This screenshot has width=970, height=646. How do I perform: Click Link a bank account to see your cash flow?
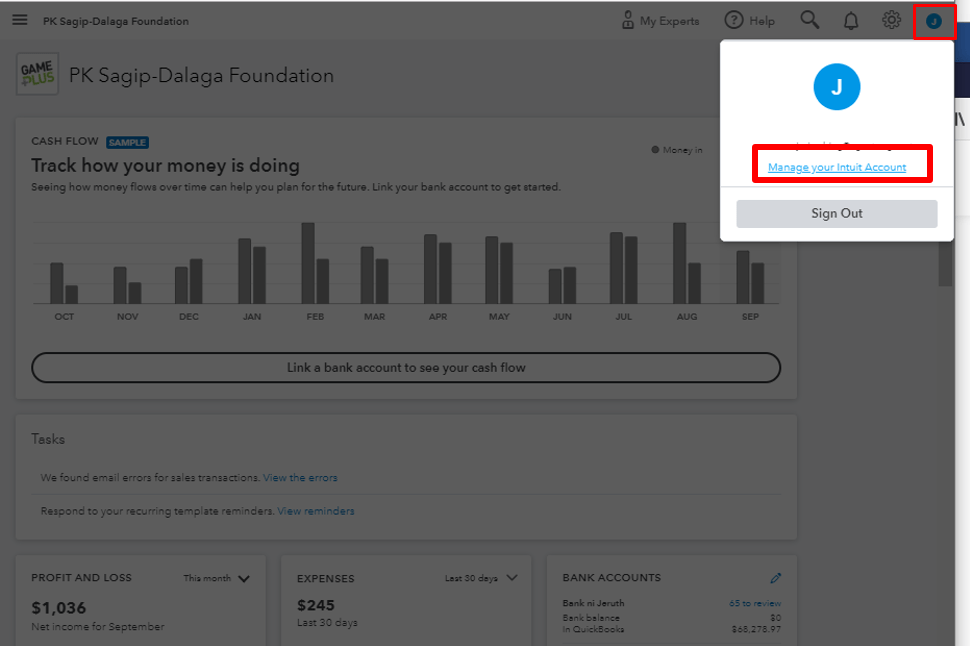click(406, 368)
